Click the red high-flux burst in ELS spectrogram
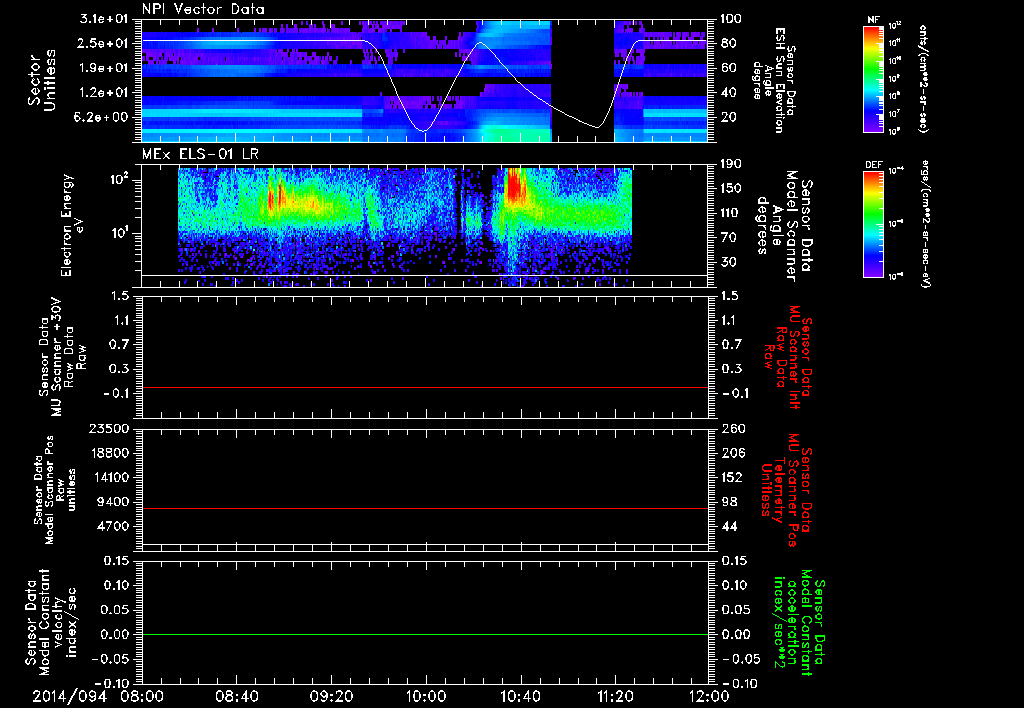The height and width of the screenshot is (708, 1024). [516, 186]
